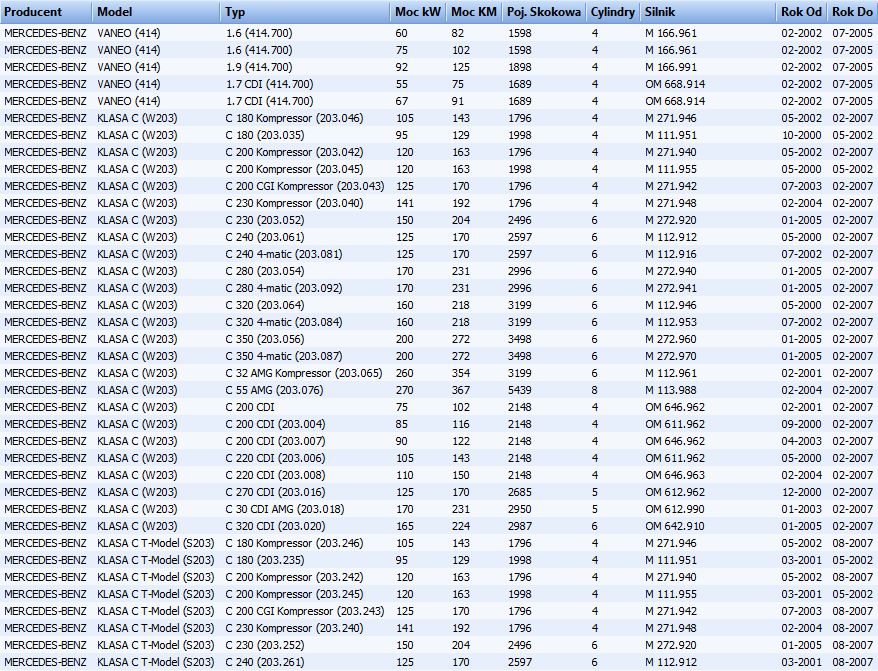The width and height of the screenshot is (878, 671).
Task: Click the Rok Od column header
Action: [x=802, y=12]
